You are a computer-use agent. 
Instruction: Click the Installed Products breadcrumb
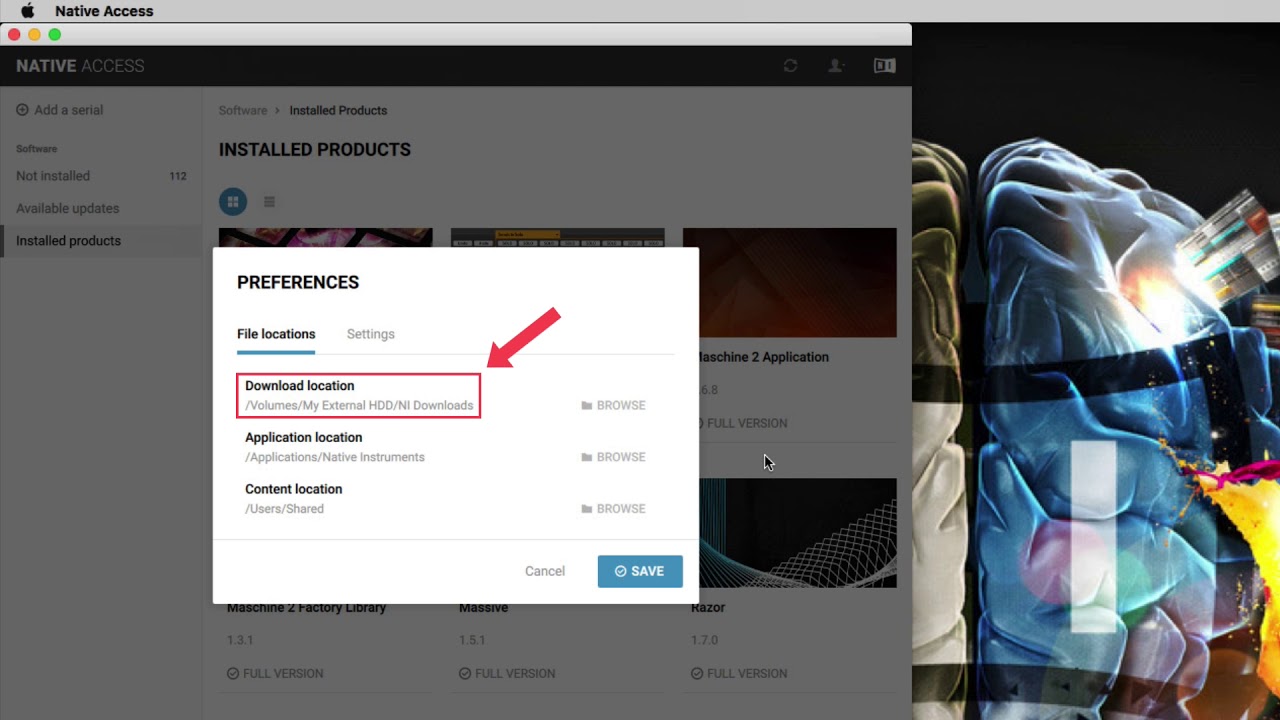(338, 110)
